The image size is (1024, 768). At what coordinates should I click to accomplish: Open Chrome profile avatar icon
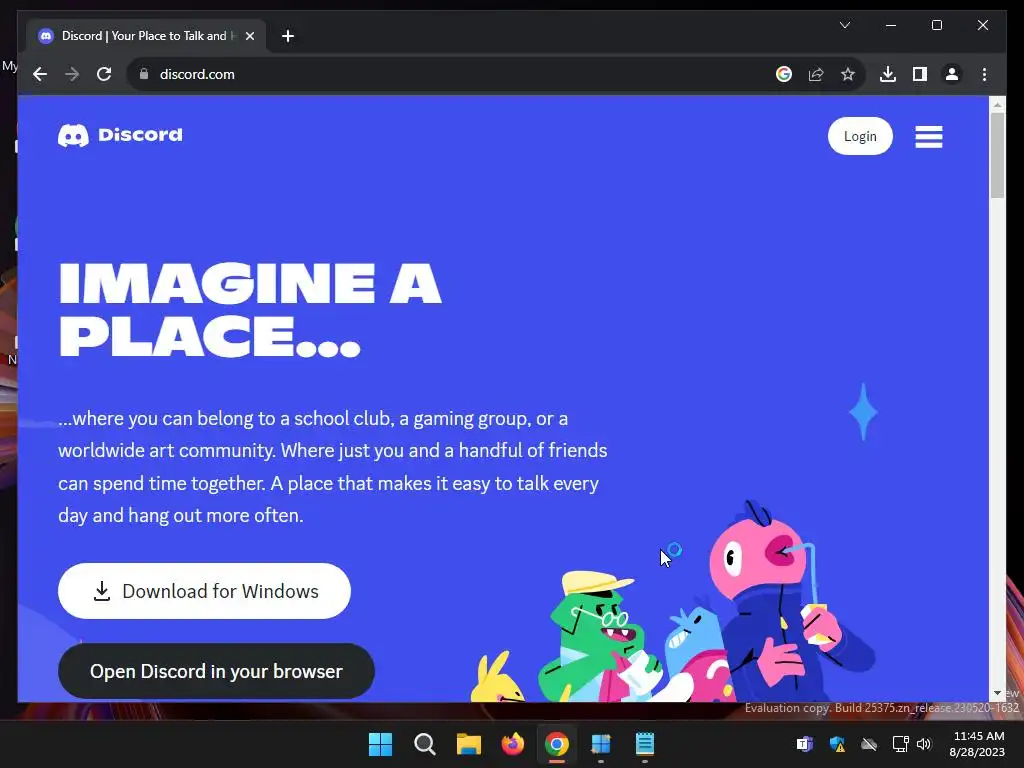coord(952,74)
